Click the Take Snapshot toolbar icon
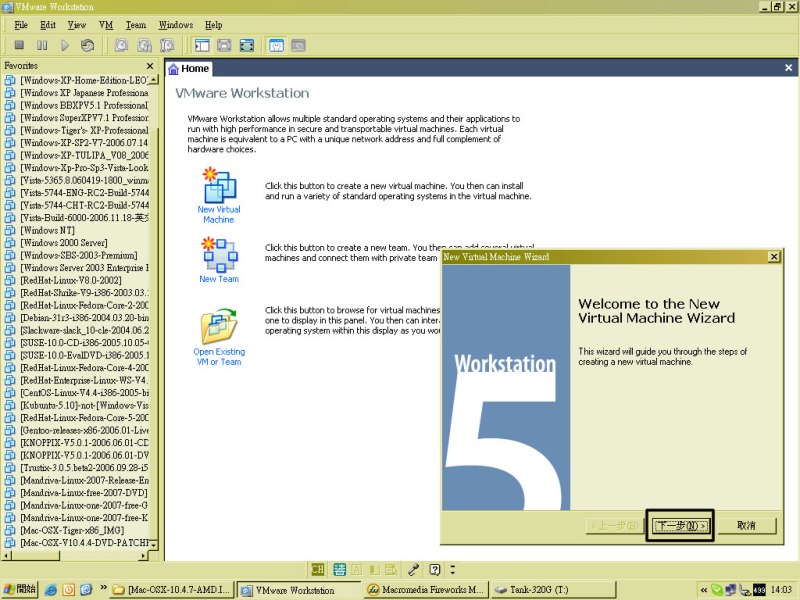The image size is (800, 600). coord(121,45)
